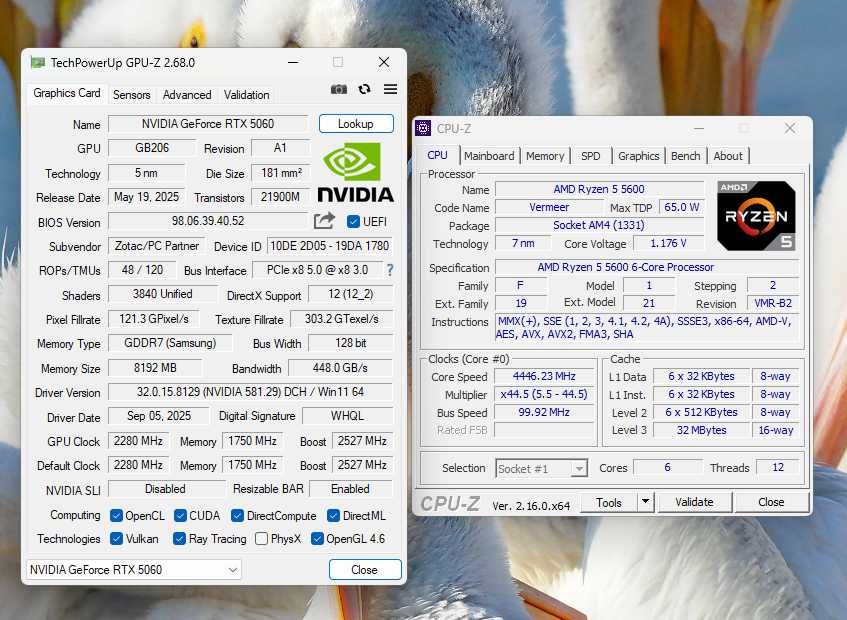The height and width of the screenshot is (620, 847).
Task: Toggle the Ray Tracing checkbox
Action: 179,538
